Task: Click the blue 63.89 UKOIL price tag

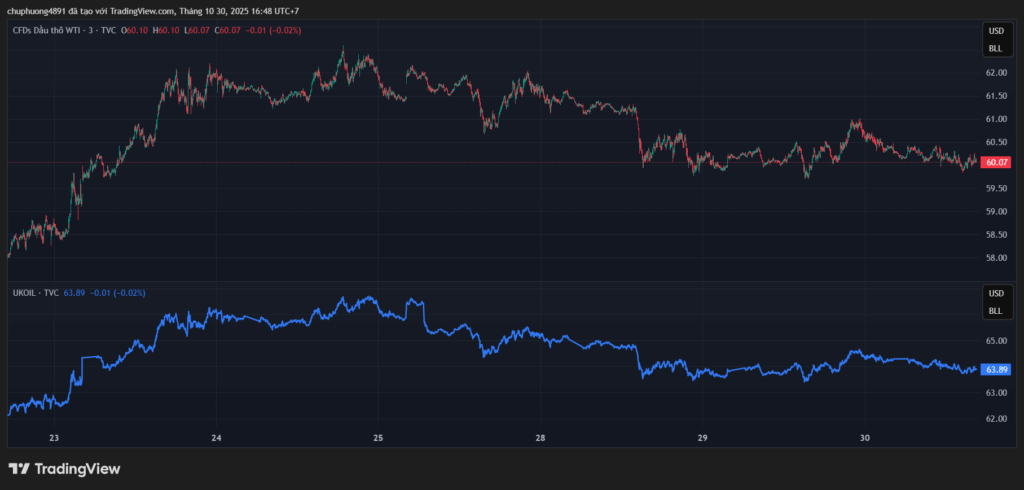Action: (x=996, y=369)
